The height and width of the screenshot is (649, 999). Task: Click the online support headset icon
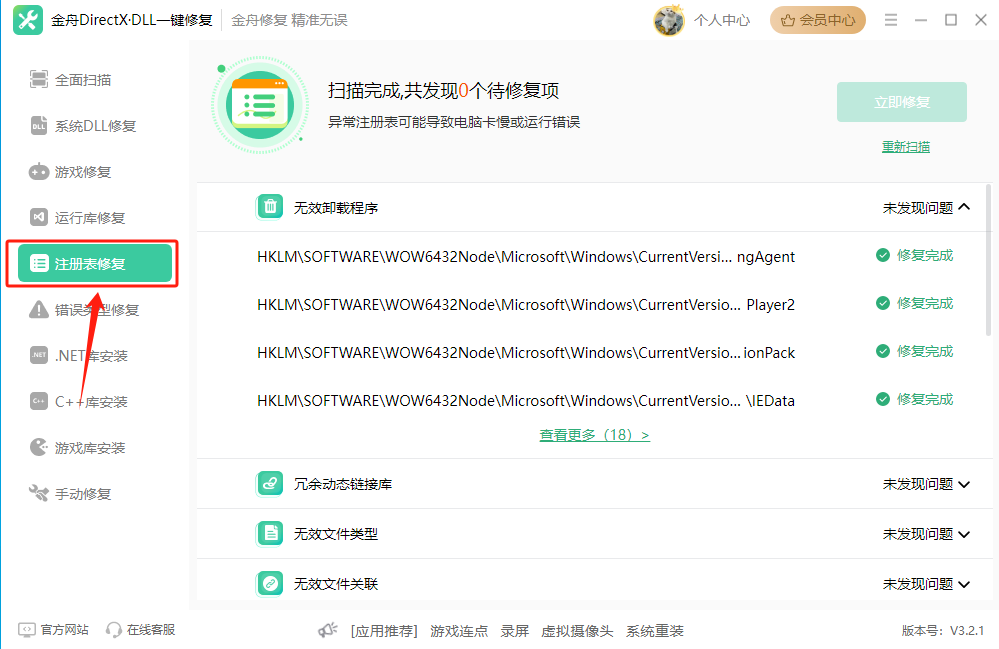coord(114,630)
